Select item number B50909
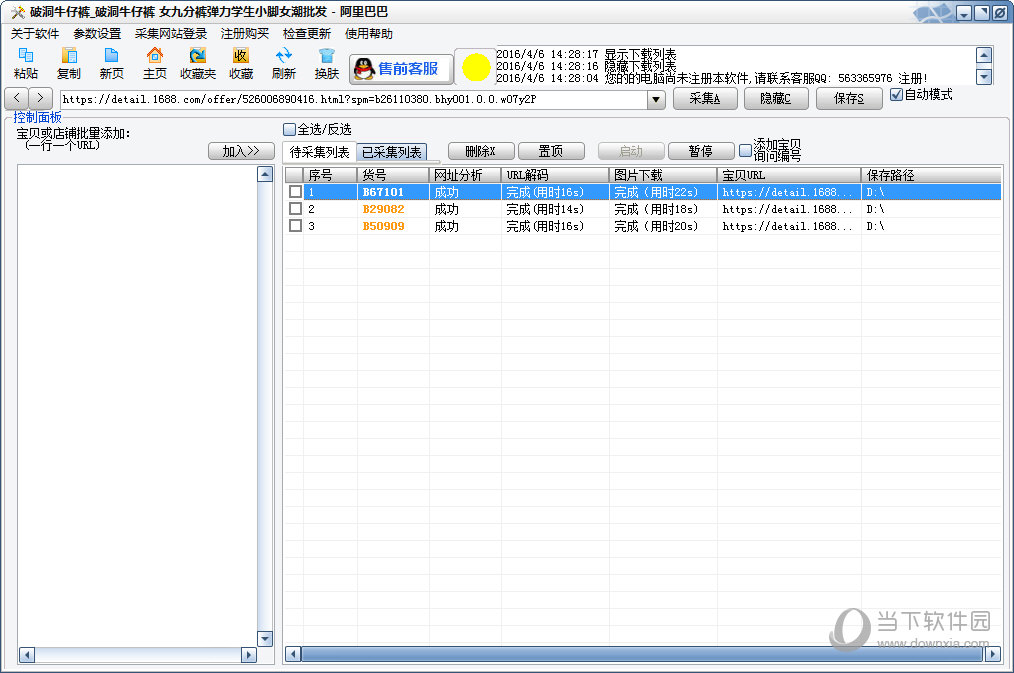 [383, 226]
